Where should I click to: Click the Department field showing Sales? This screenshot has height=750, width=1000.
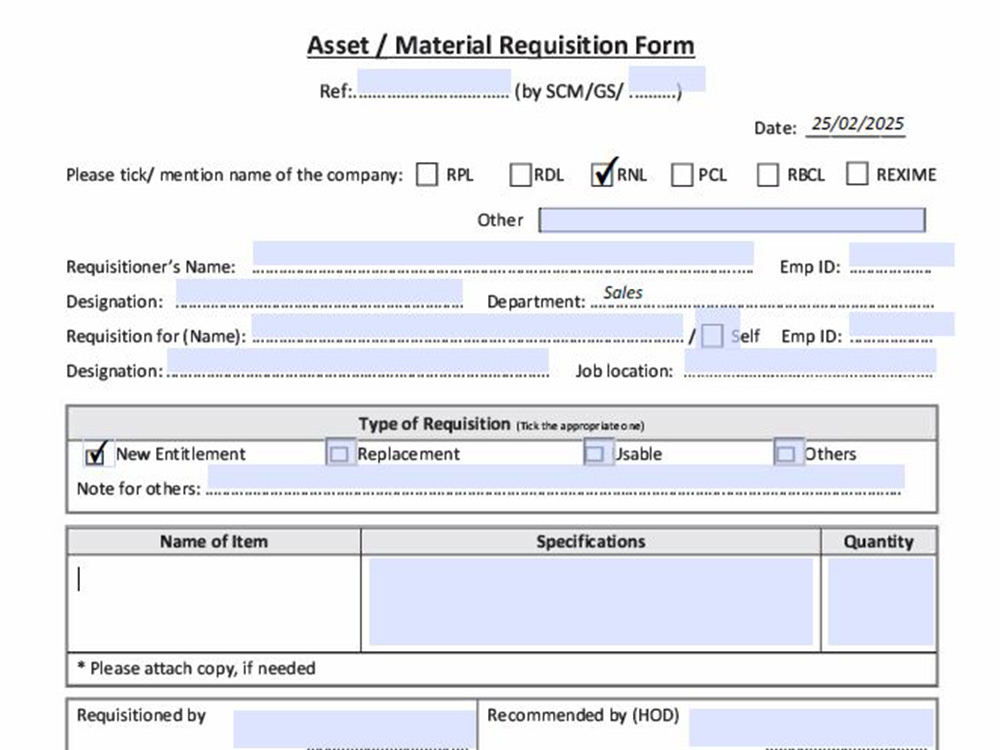coord(762,295)
